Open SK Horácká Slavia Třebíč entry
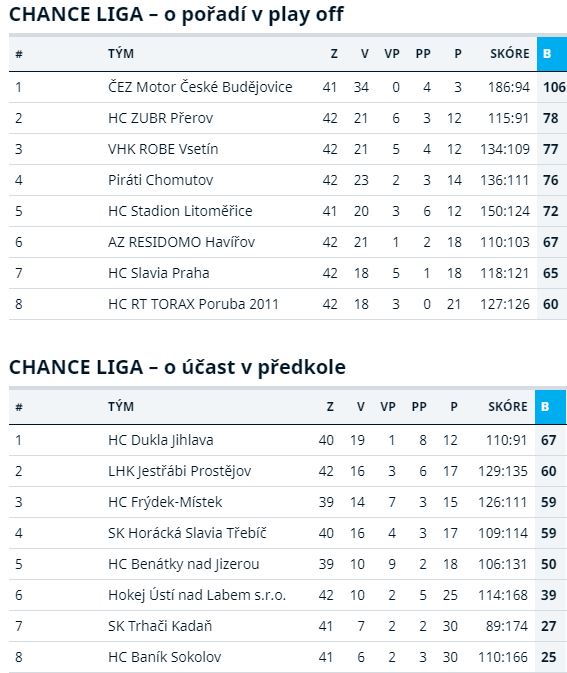This screenshot has height=673, width=567. click(187, 533)
